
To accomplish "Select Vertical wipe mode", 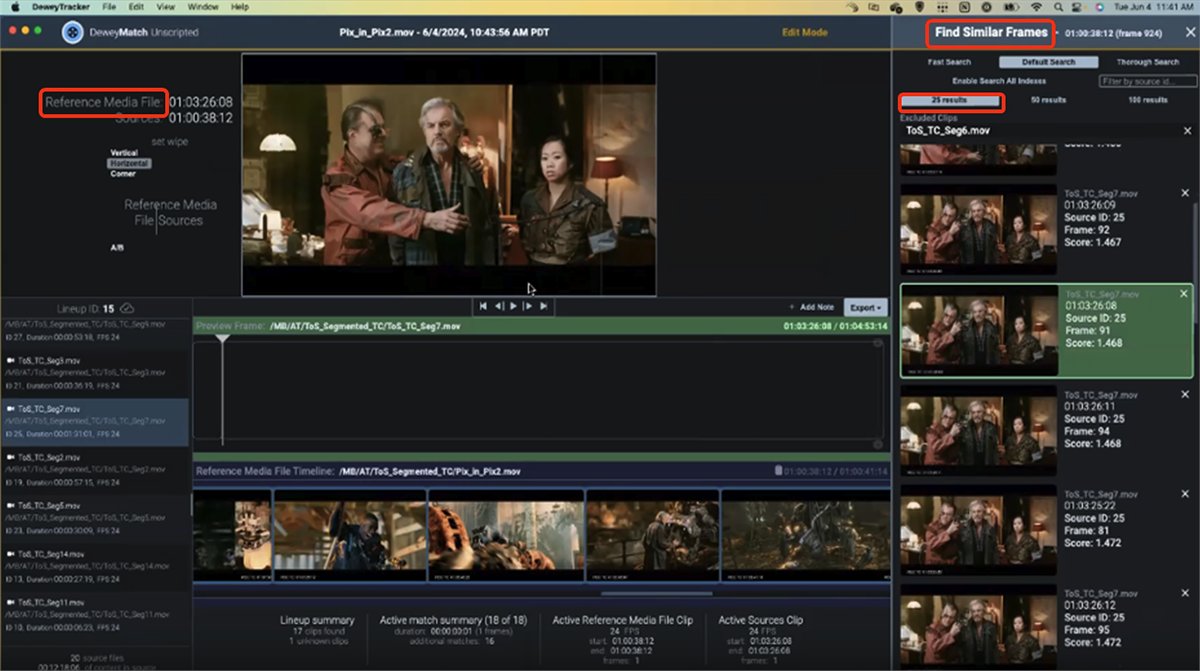I will coord(124,153).
